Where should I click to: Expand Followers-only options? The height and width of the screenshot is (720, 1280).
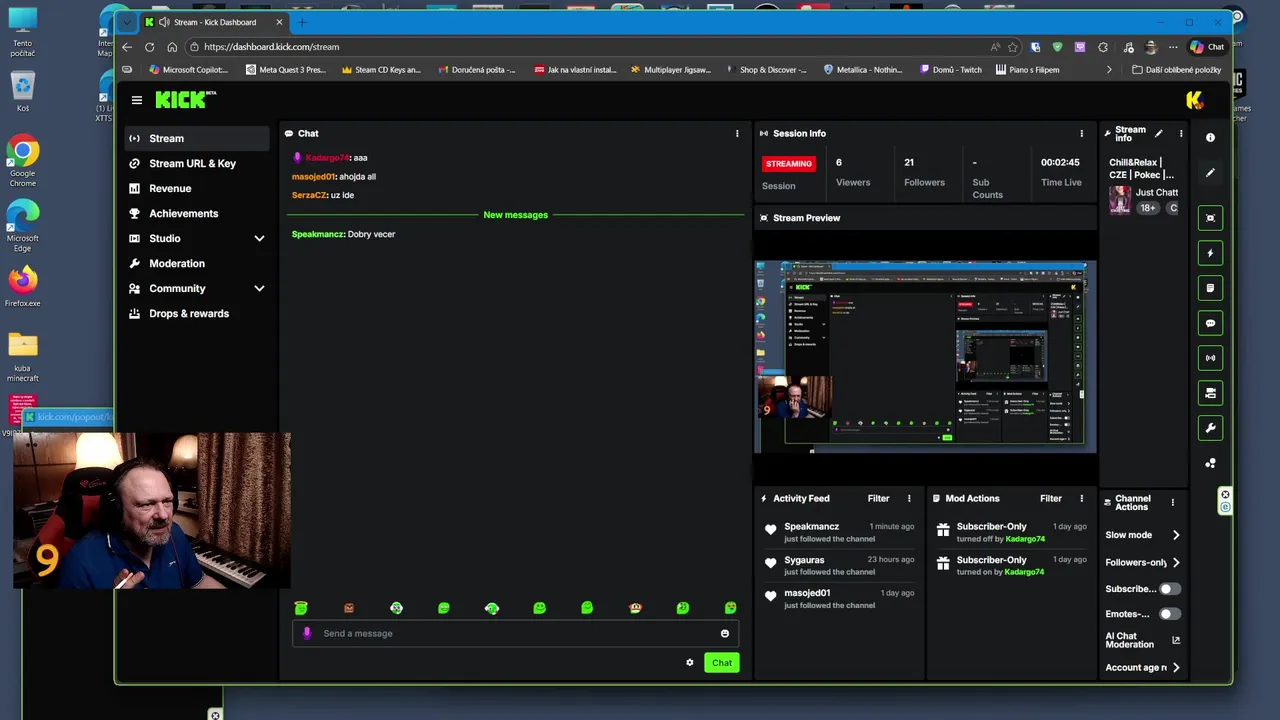[1176, 562]
